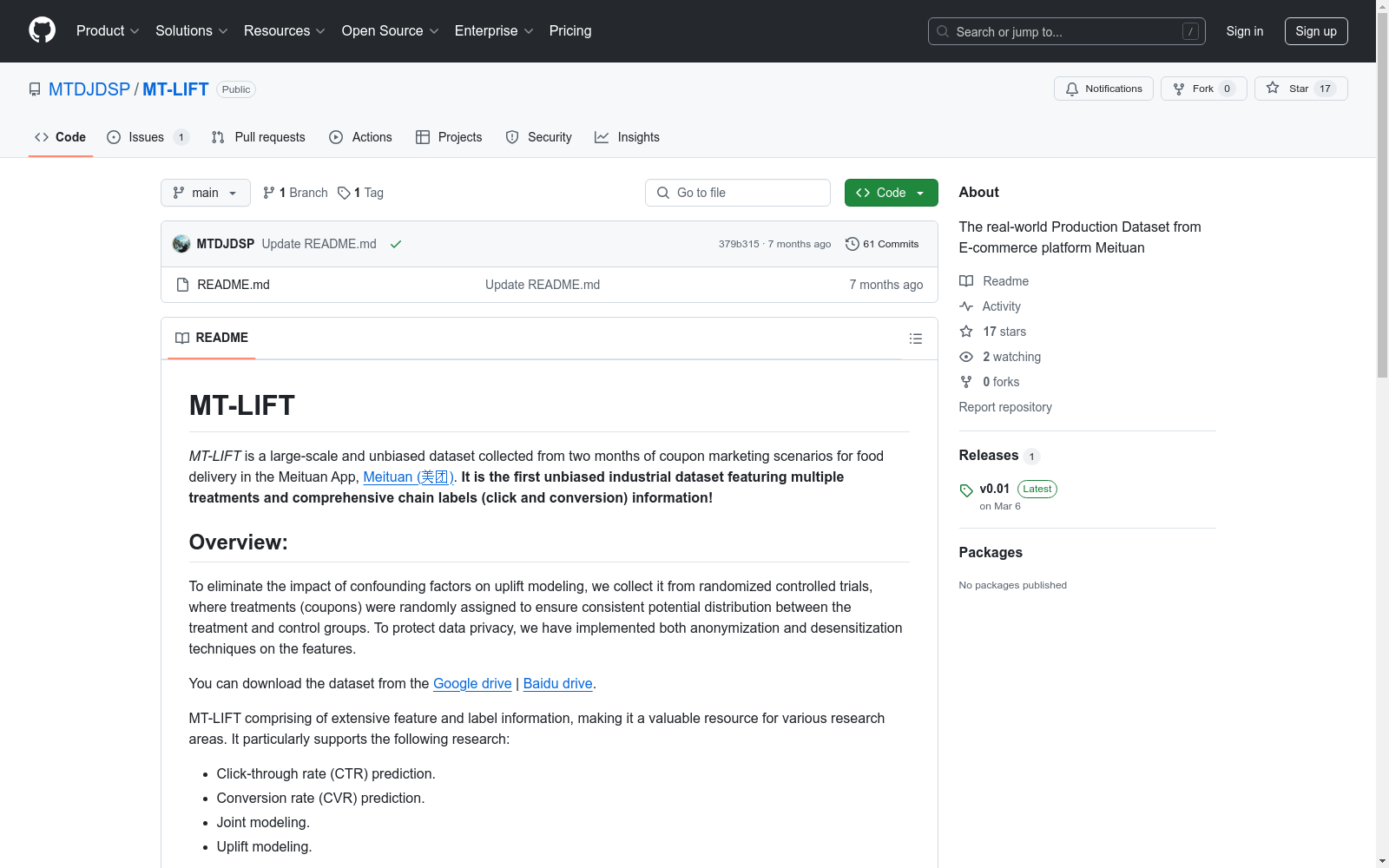View the 17 stars link

pyautogui.click(x=993, y=332)
